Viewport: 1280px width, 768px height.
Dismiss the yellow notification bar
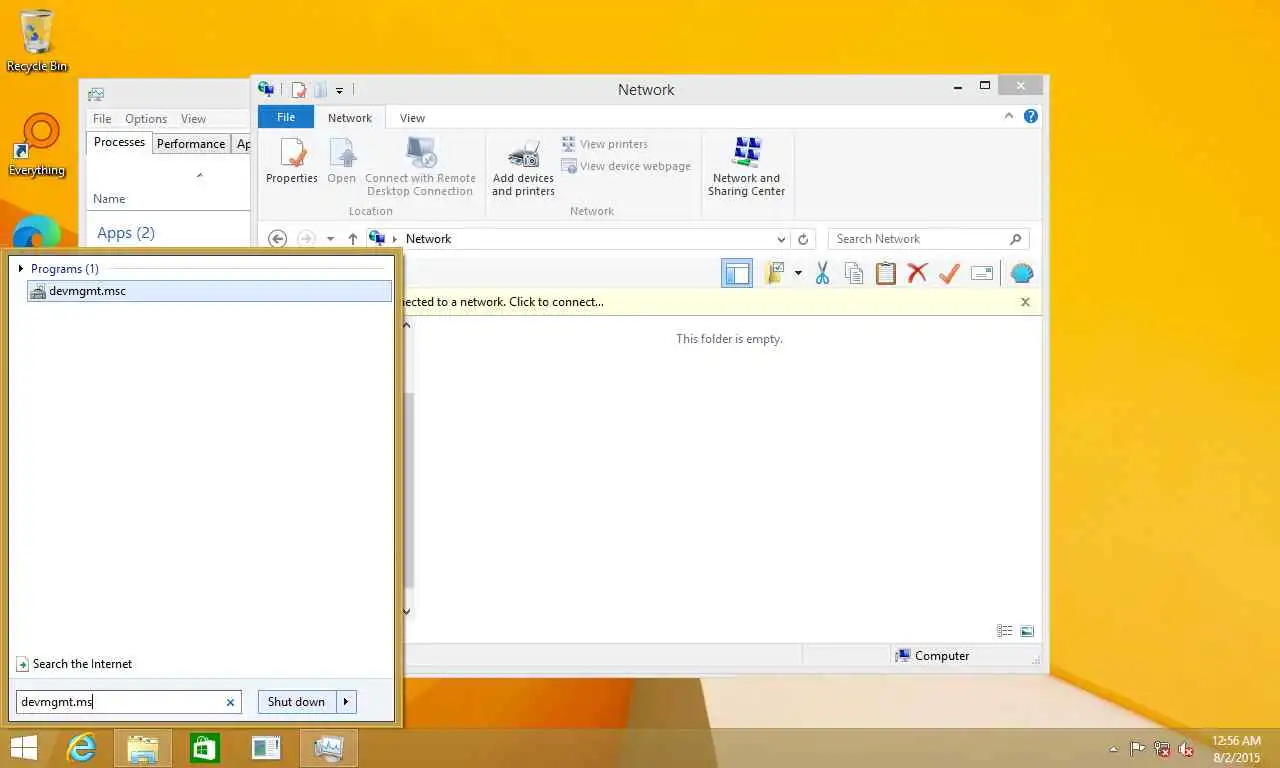(x=1025, y=302)
